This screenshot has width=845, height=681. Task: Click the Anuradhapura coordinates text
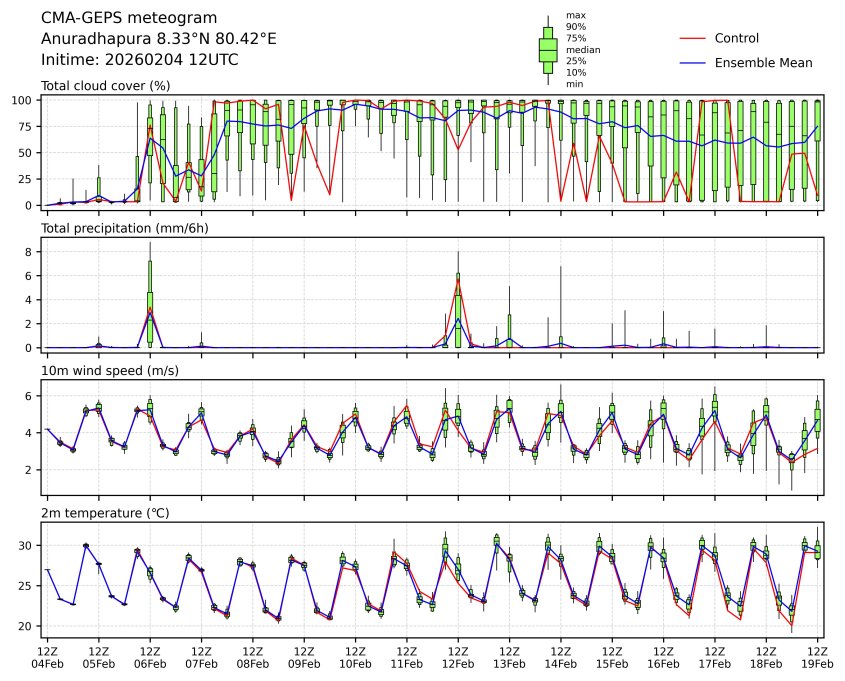click(x=159, y=39)
